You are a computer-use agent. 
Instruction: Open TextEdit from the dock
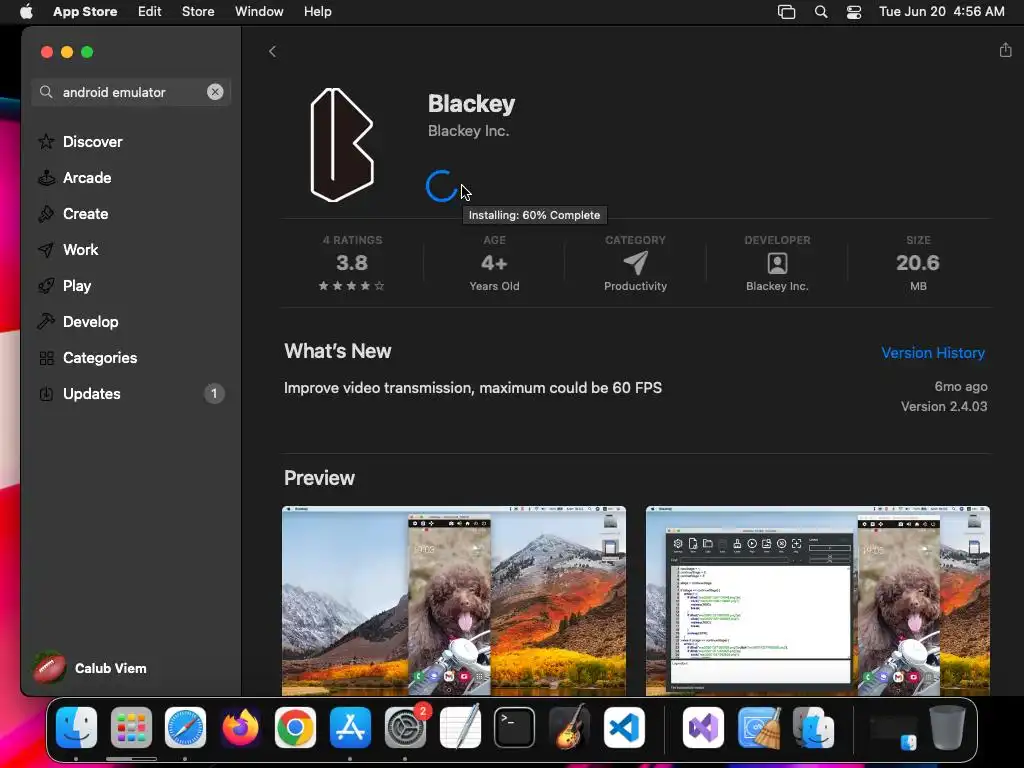[x=460, y=728]
